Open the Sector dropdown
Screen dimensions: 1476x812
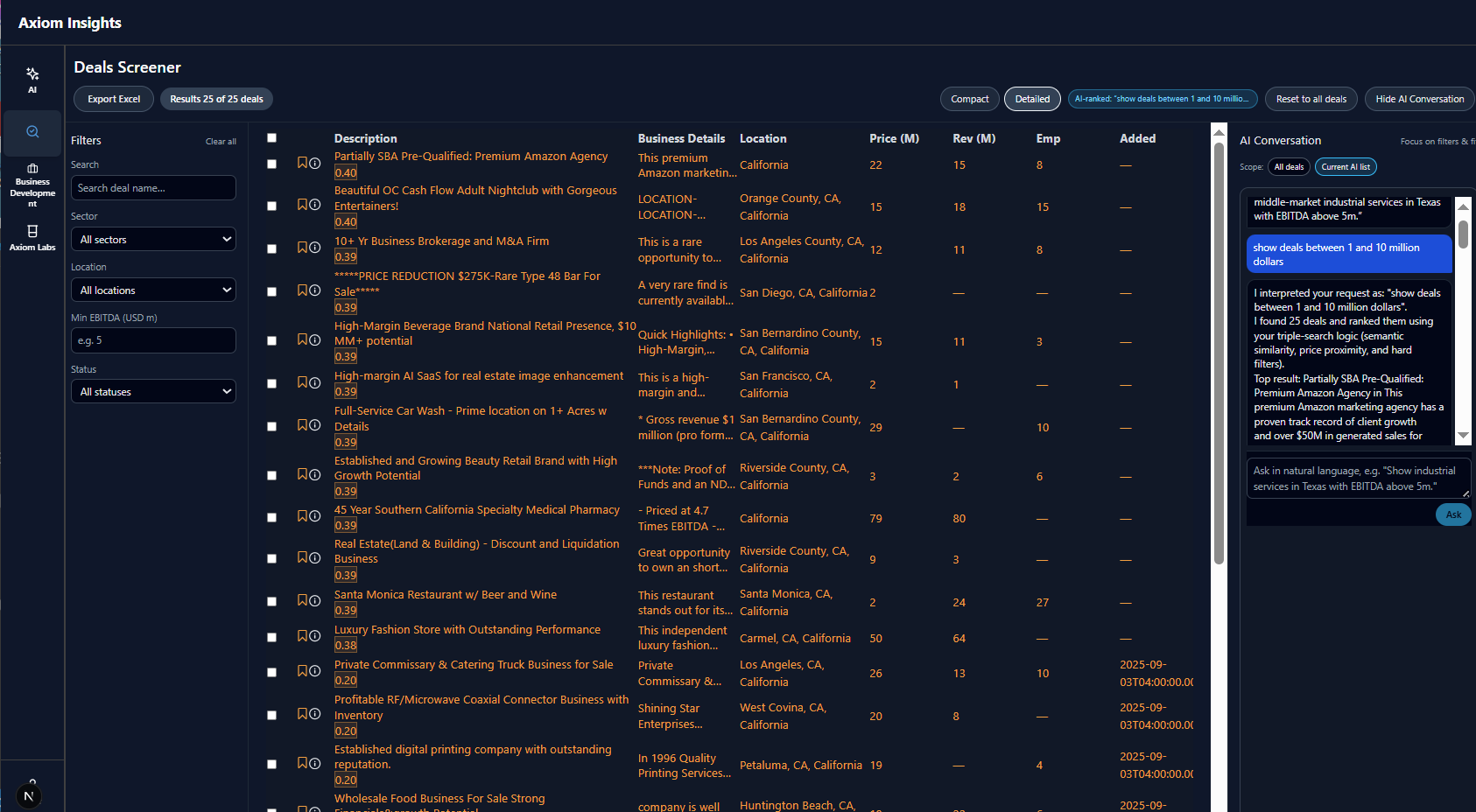(153, 238)
